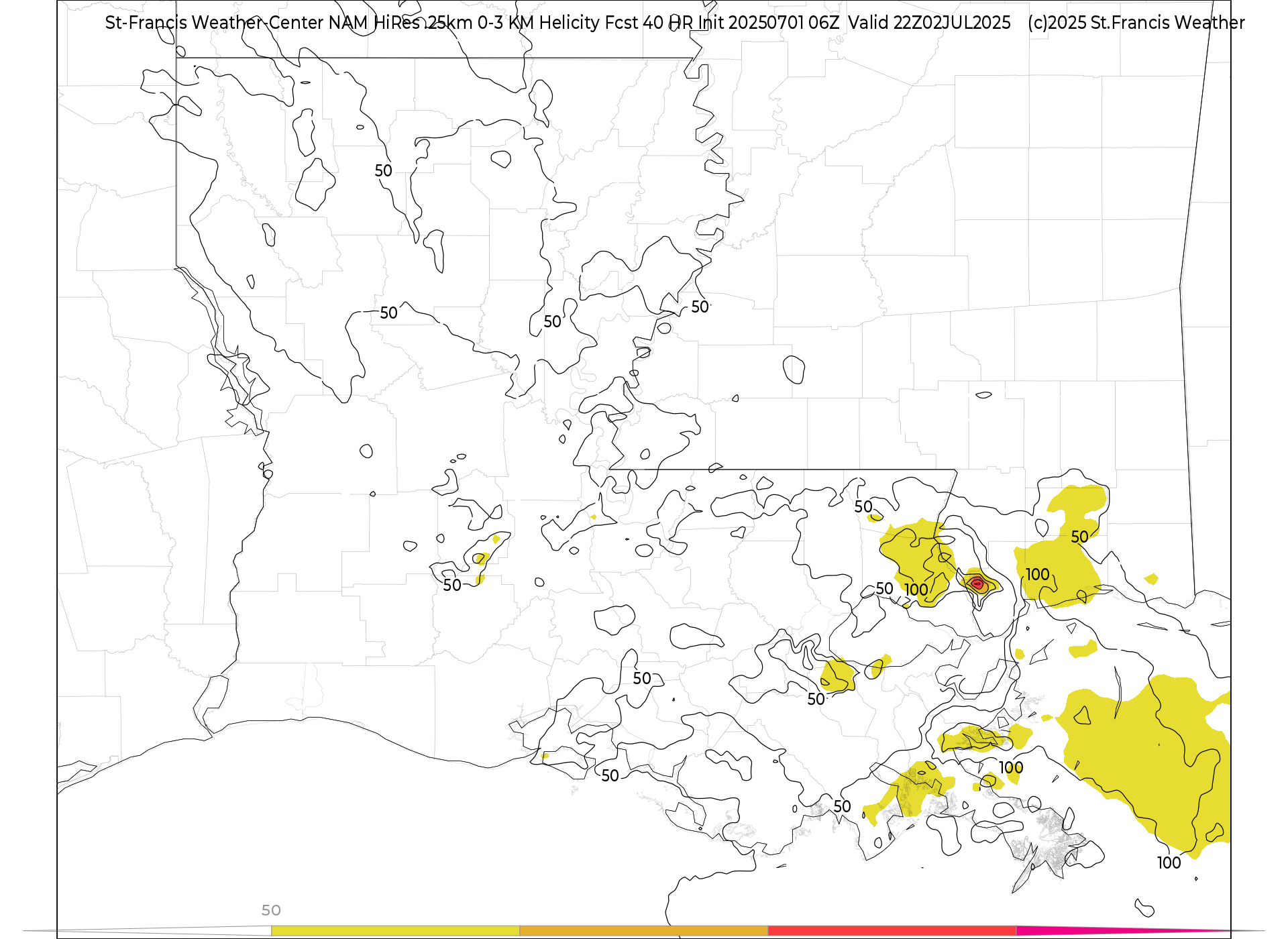The image size is (1288, 939).
Task: Click the orange segment of the color bar
Action: (x=644, y=931)
